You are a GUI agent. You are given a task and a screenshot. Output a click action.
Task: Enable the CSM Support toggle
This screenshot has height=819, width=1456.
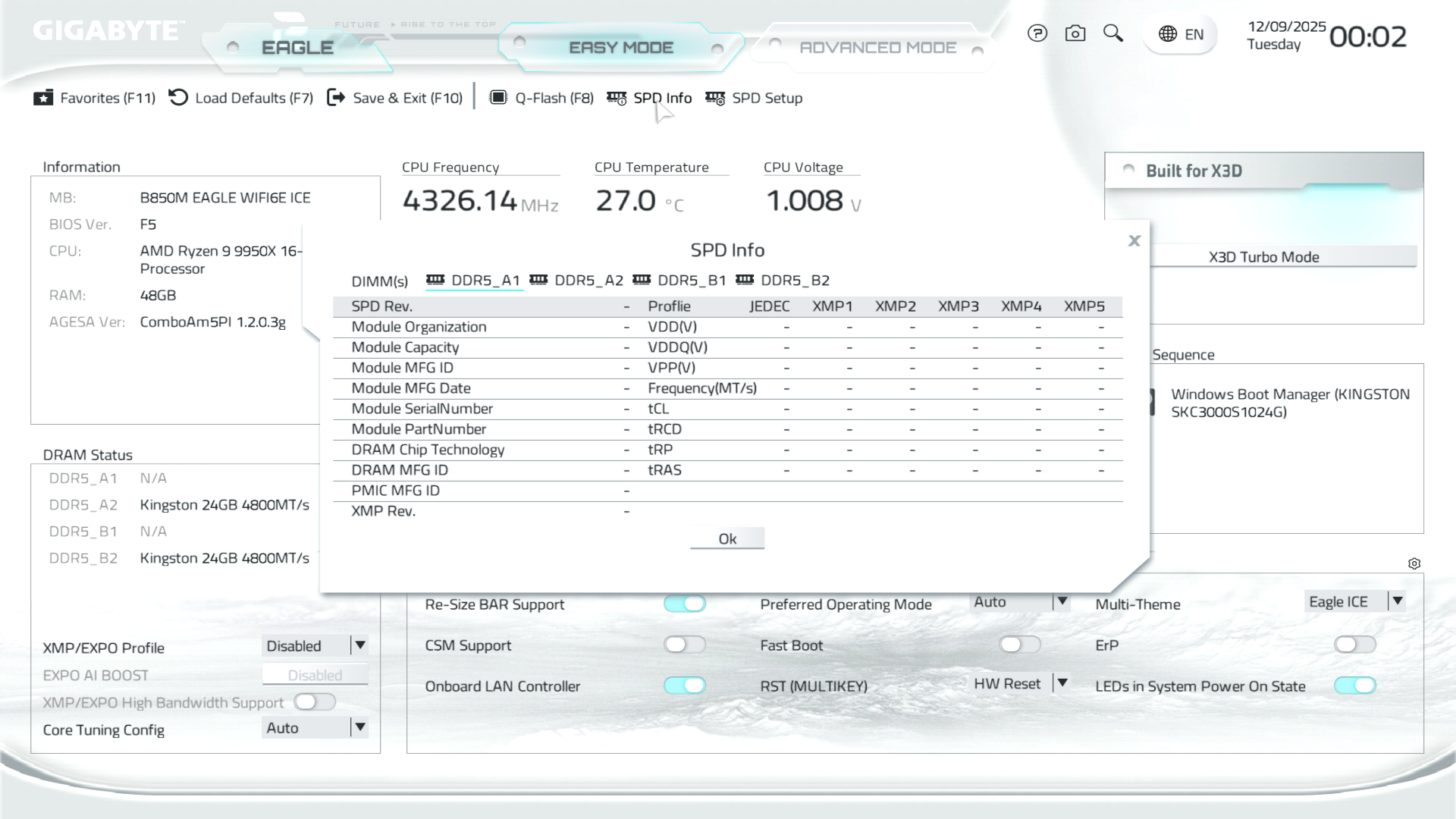click(685, 645)
